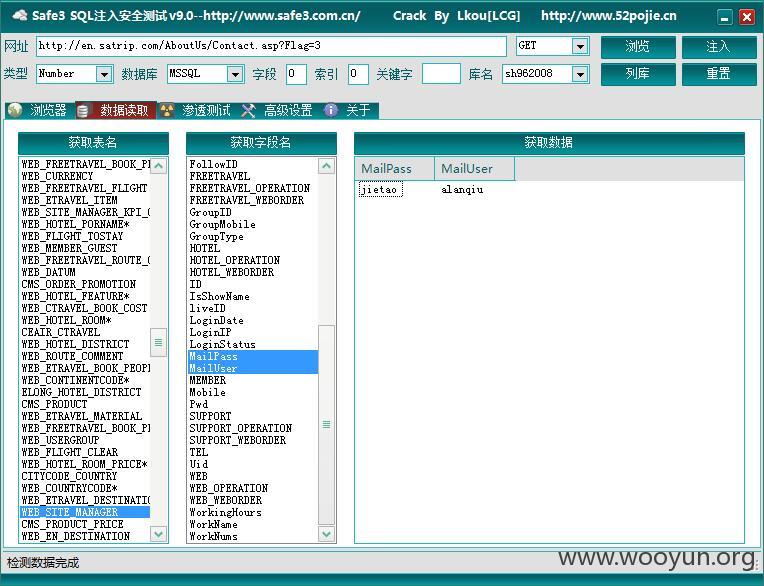Click the database icon on the 数据读取 tab
Image resolution: width=764 pixels, height=586 pixels.
click(x=83, y=111)
